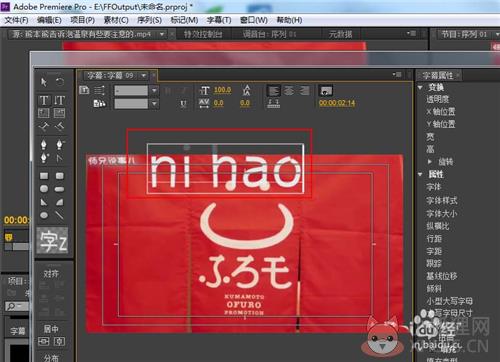Click the Templates icon in title toolbar
This screenshot has height=362, width=500.
pos(99,104)
